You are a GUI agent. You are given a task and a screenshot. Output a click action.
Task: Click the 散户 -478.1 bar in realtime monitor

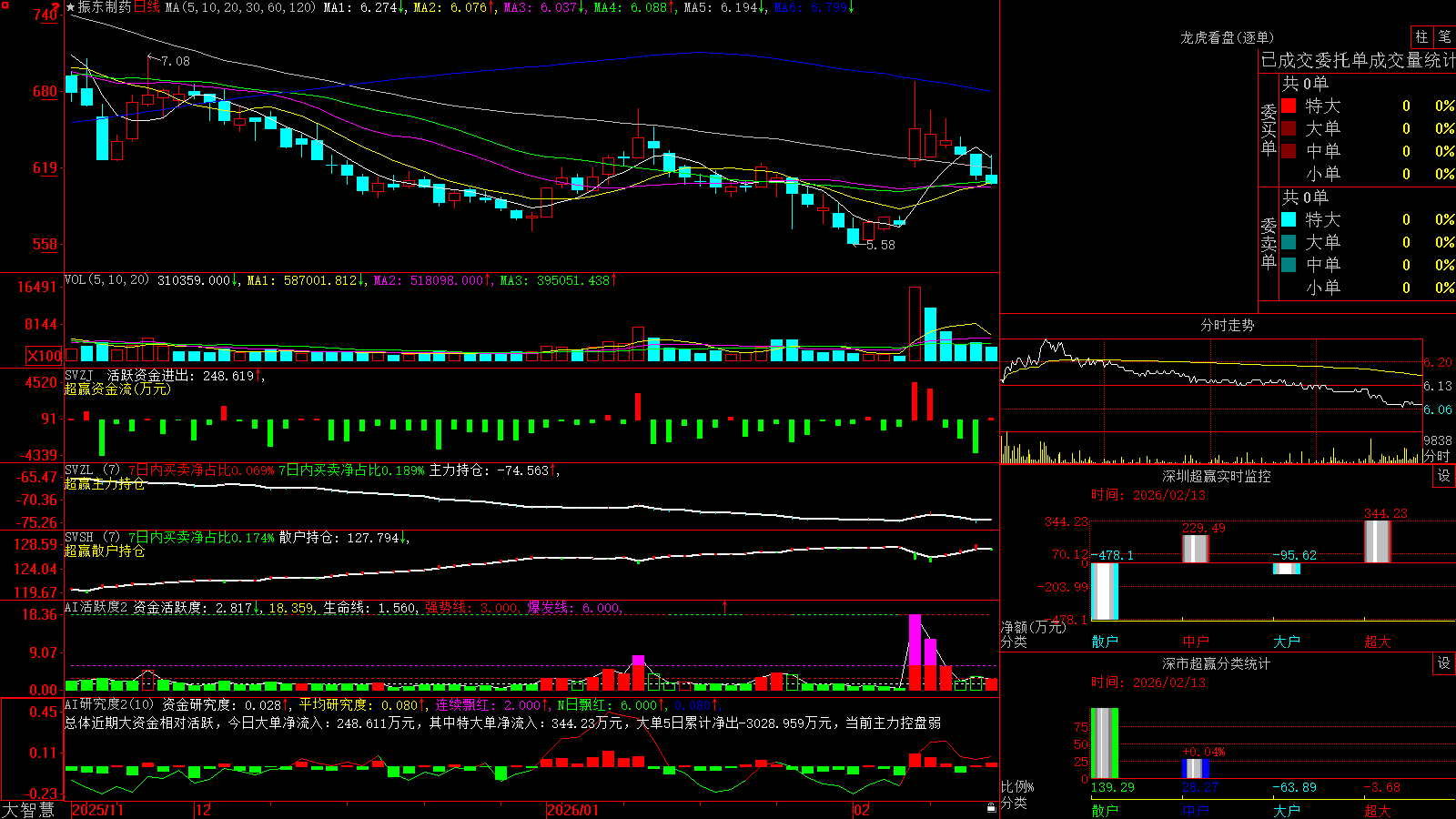[1105, 591]
